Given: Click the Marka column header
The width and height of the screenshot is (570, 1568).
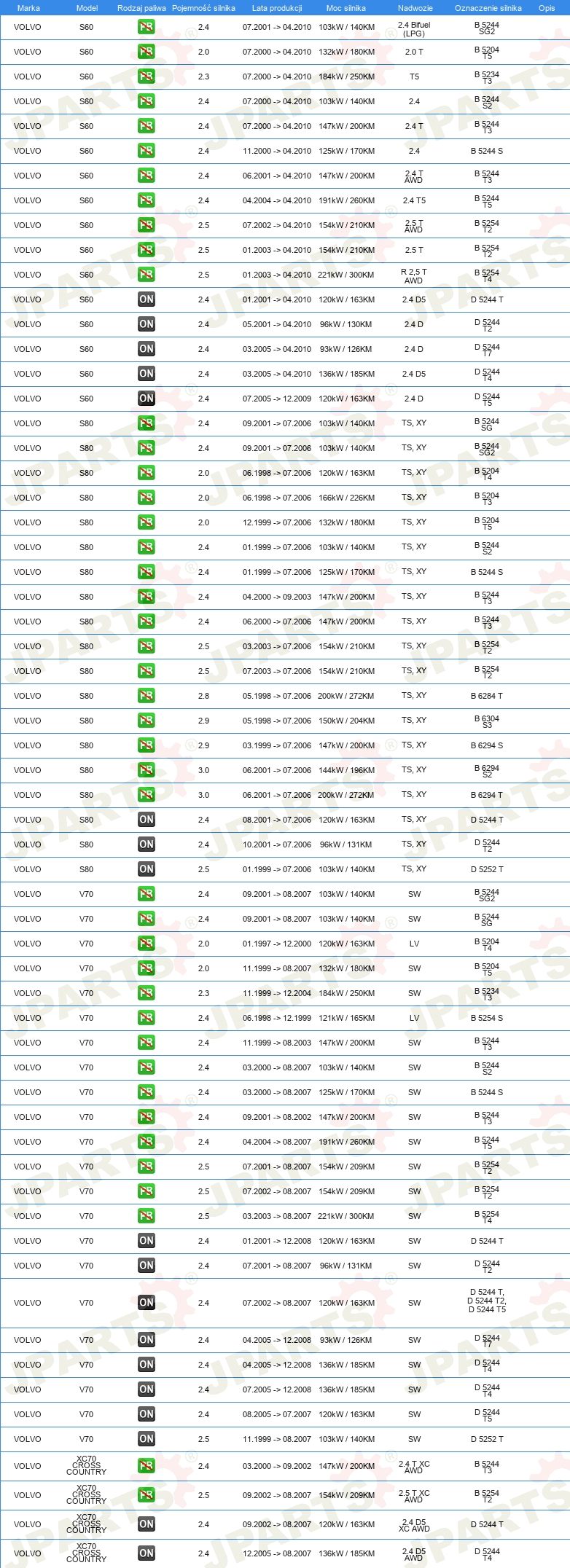Looking at the screenshot, I should tap(28, 8).
